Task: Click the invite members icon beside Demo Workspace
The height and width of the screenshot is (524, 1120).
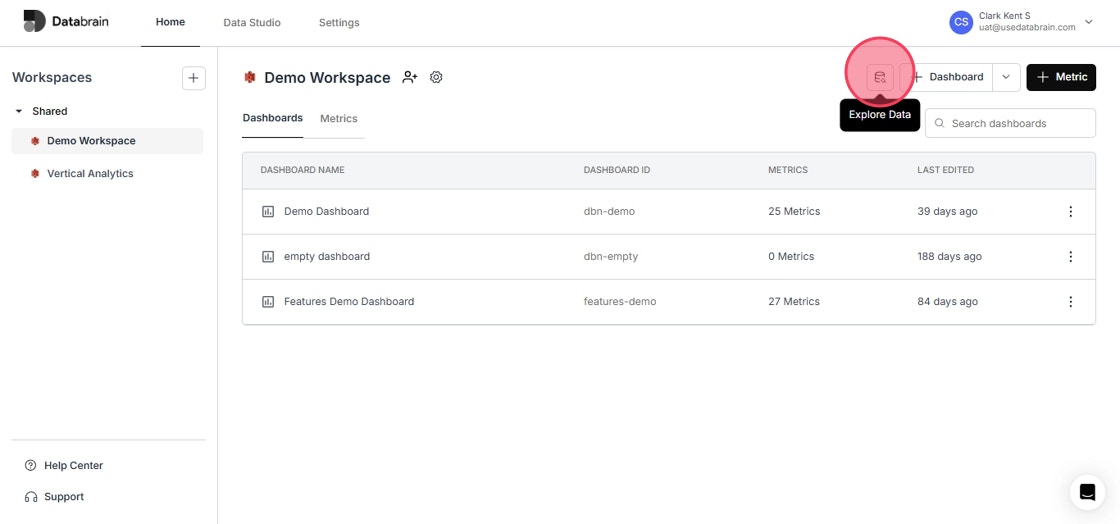Action: pyautogui.click(x=409, y=77)
